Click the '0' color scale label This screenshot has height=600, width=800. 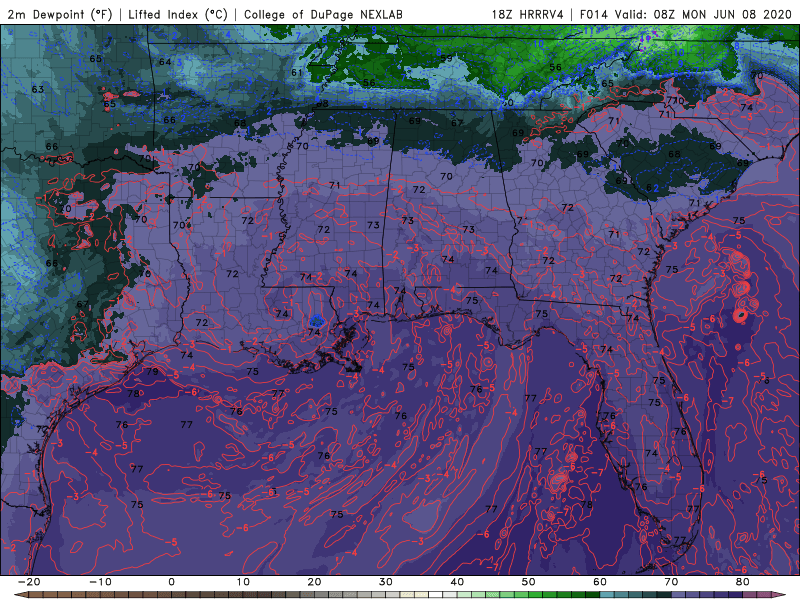point(171,582)
